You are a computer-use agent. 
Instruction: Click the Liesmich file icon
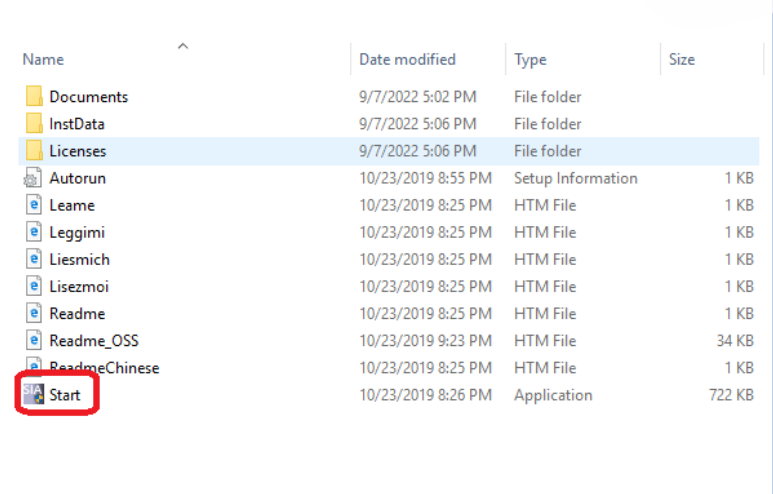(x=33, y=259)
